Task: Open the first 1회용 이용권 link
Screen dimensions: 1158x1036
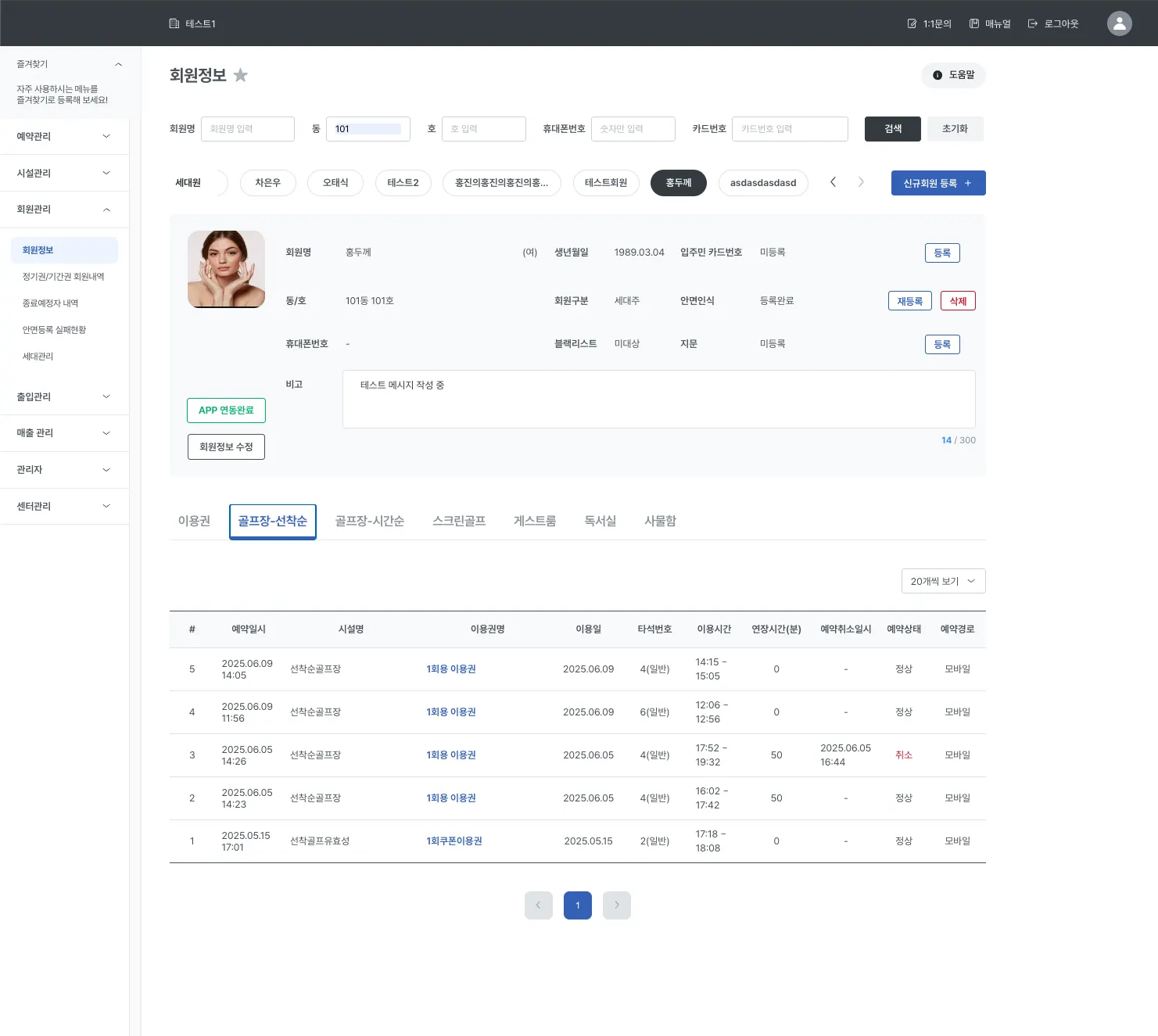Action: 451,669
